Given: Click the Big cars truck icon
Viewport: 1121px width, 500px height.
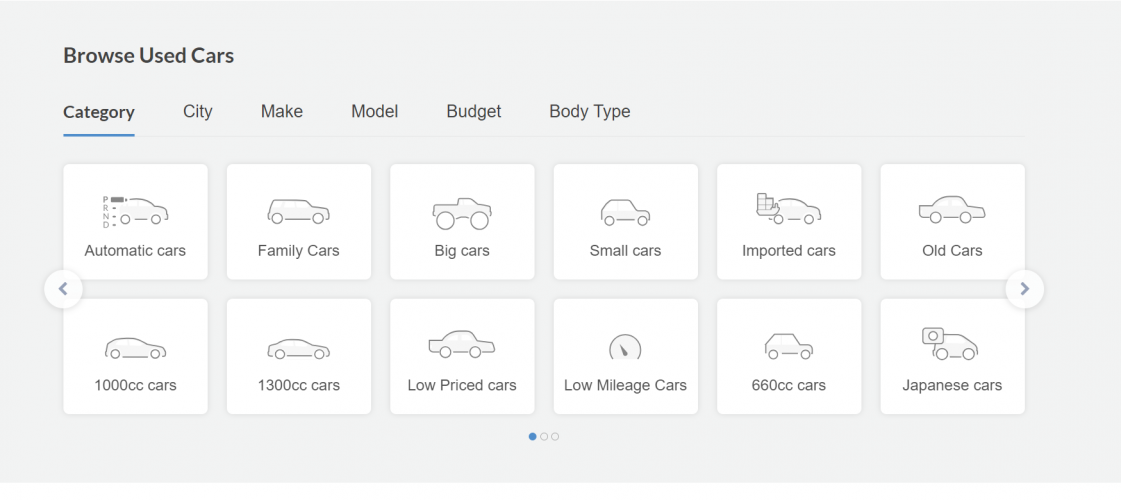Looking at the screenshot, I should point(462,212).
